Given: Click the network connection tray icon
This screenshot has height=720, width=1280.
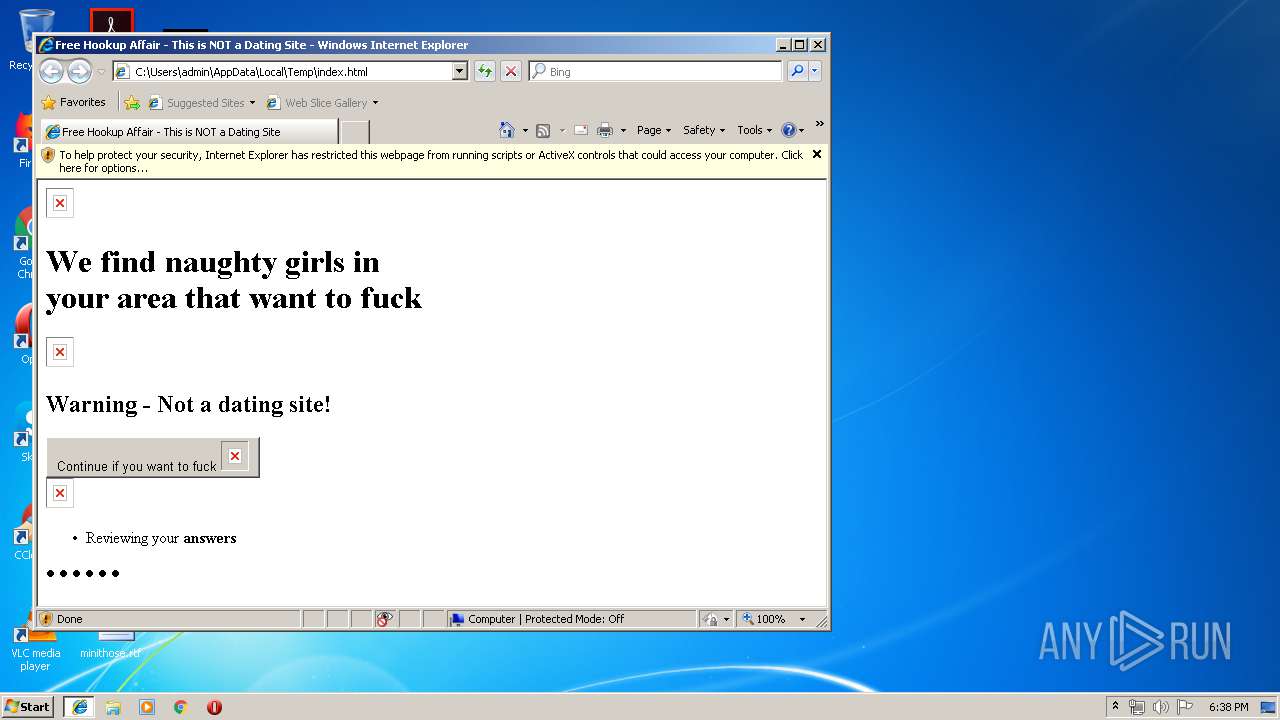Looking at the screenshot, I should click(x=1137, y=707).
